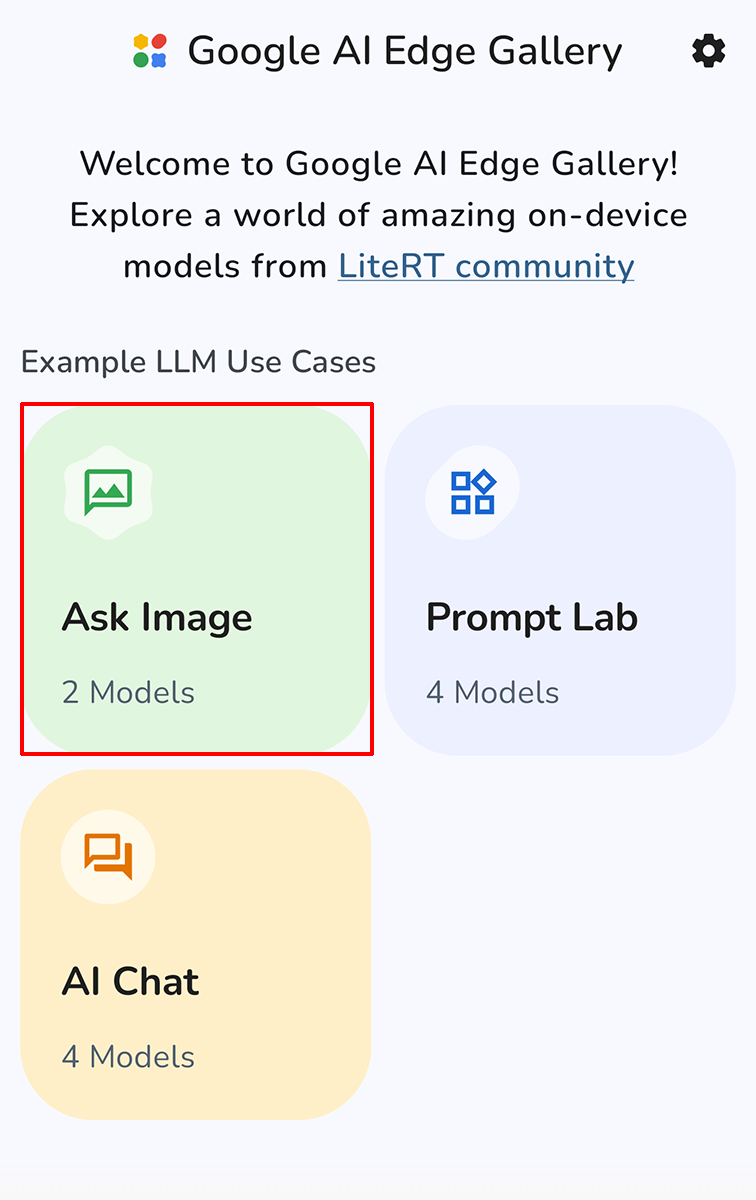Open the LiteRT community link
Image resolution: width=756 pixels, height=1200 pixels.
pos(486,266)
